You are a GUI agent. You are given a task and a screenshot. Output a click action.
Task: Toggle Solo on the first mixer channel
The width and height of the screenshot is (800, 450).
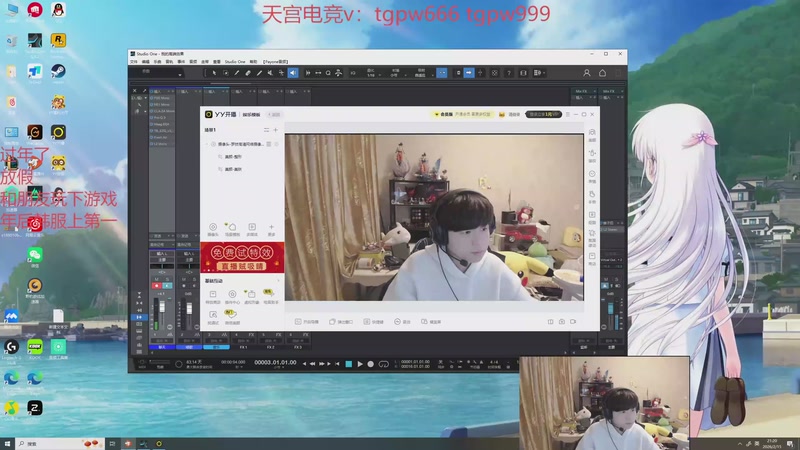click(x=167, y=280)
